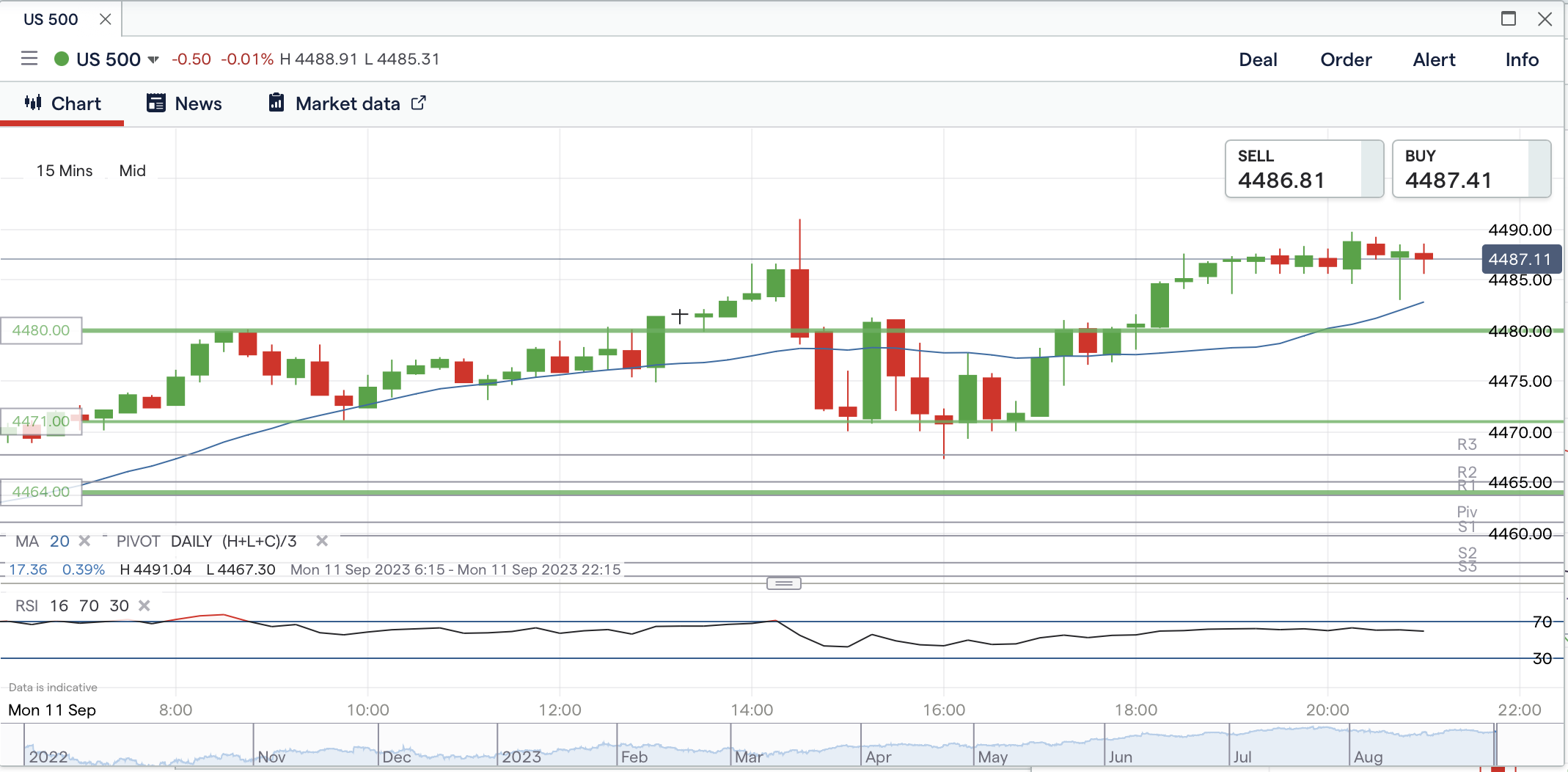Click the SELL price 4486.81 button

coord(1304,169)
